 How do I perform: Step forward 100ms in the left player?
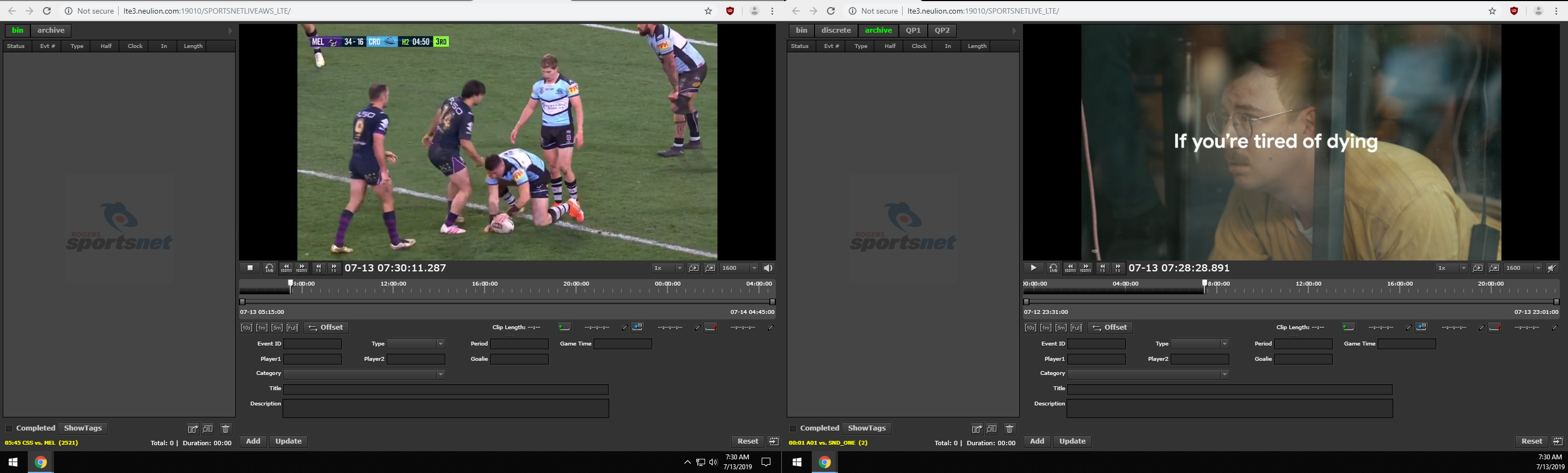pos(302,268)
